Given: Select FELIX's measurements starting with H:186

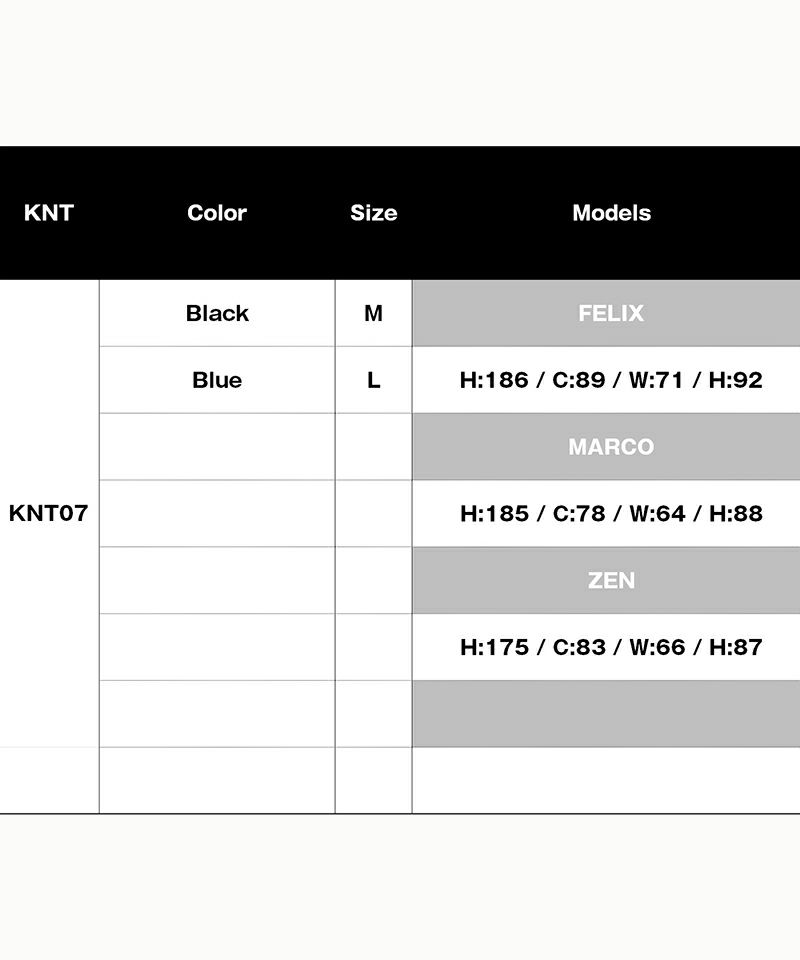Looking at the screenshot, I should [611, 380].
